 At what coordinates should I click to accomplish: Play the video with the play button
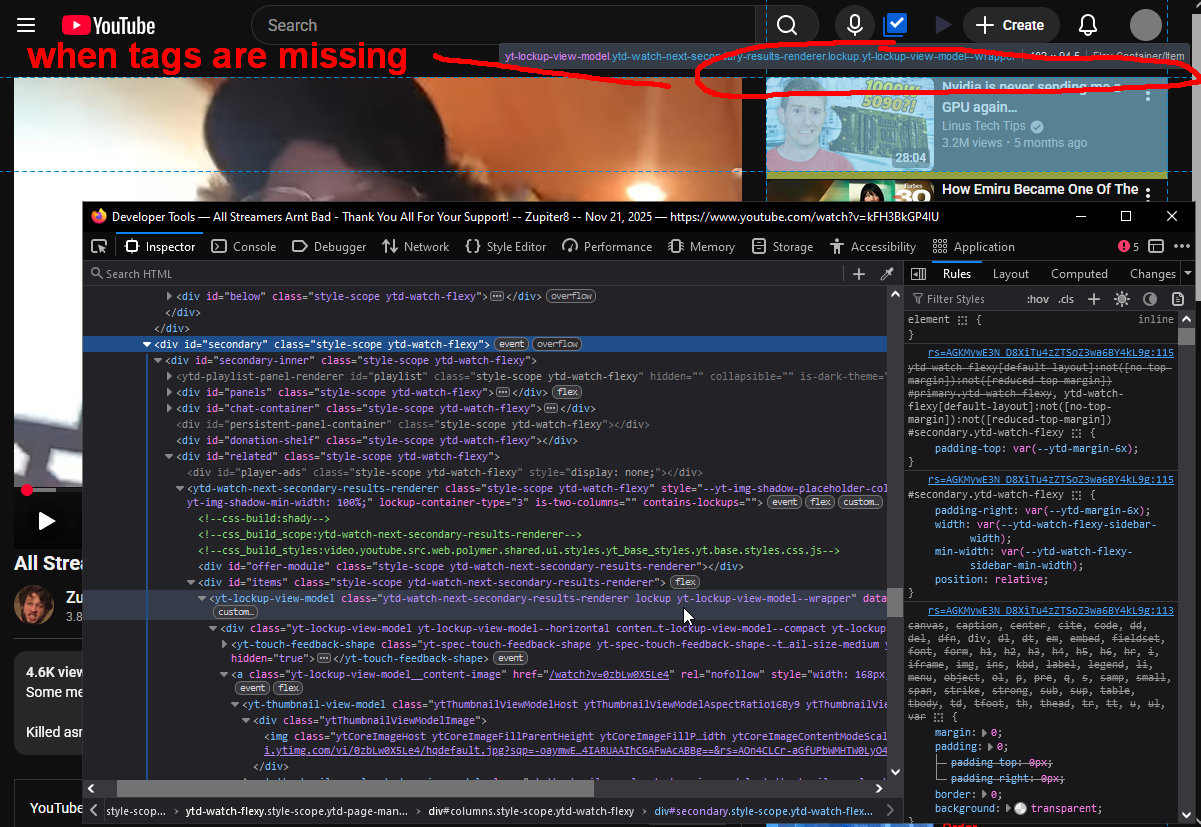coord(46,520)
